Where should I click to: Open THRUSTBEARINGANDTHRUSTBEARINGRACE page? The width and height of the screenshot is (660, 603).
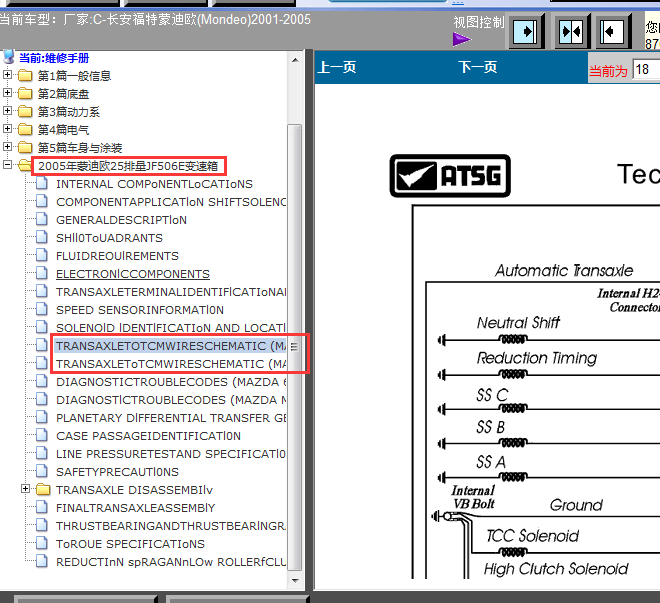pyautogui.click(x=171, y=526)
